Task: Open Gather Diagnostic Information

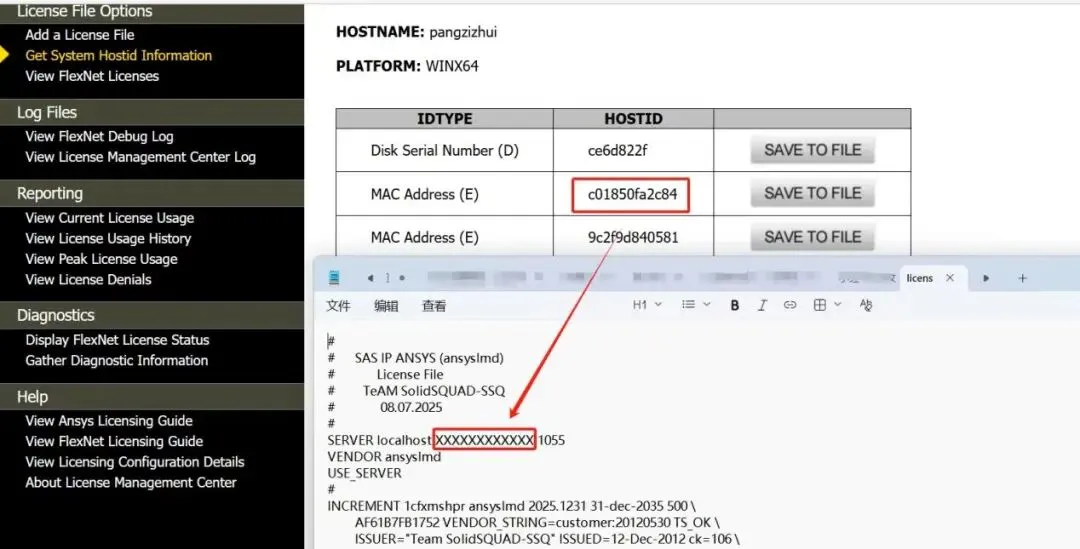Action: (x=116, y=361)
